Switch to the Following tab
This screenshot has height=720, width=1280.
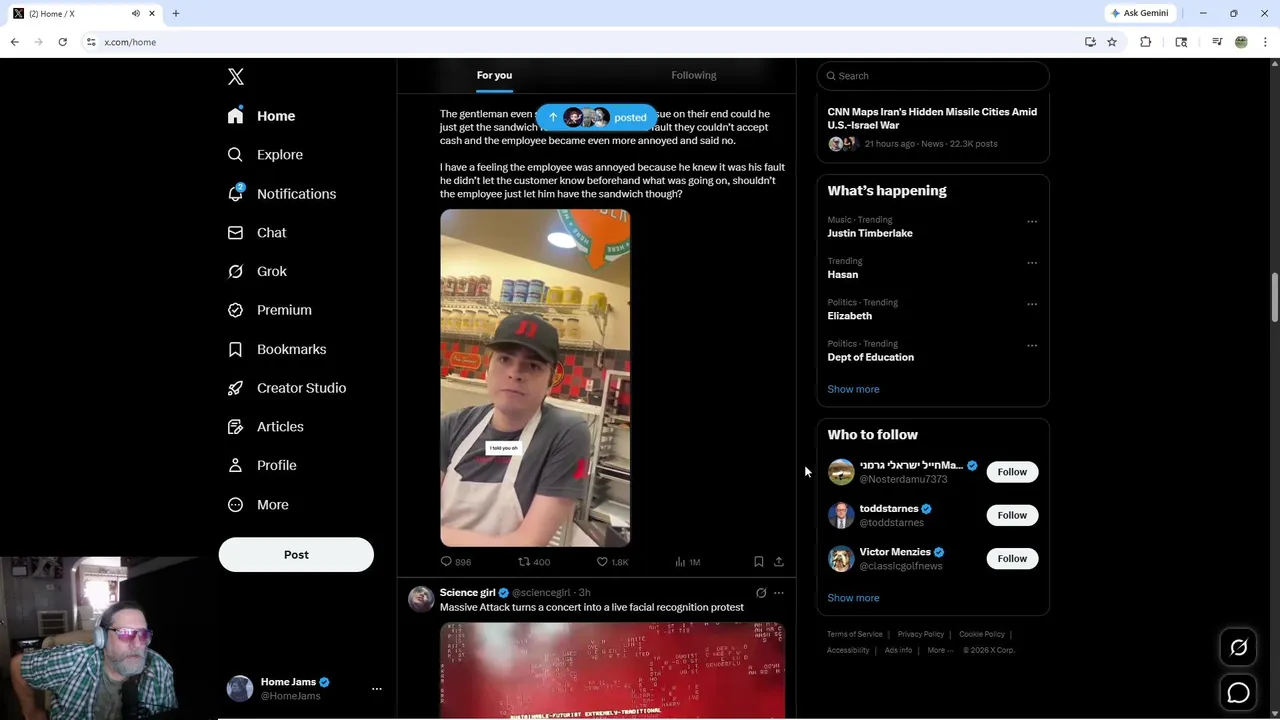click(694, 75)
